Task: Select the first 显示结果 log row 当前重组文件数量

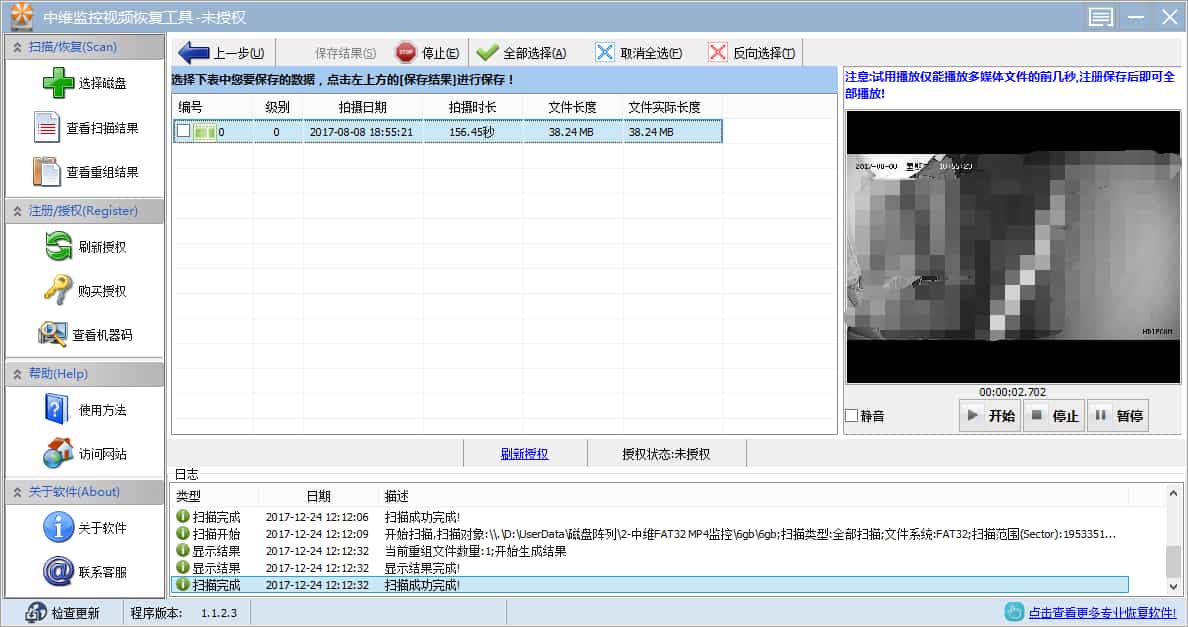Action: click(650, 551)
